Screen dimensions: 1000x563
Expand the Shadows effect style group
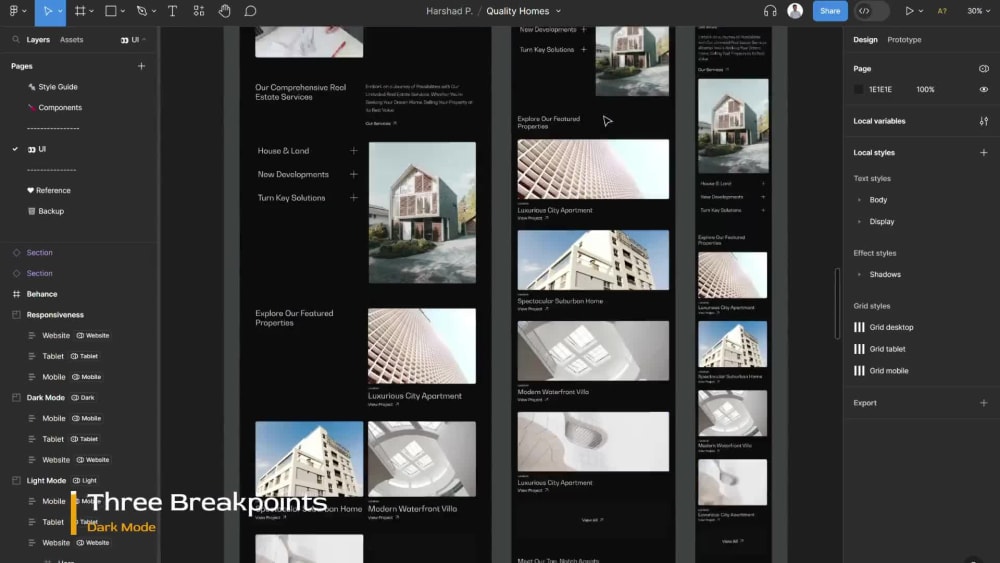pyautogui.click(x=859, y=275)
